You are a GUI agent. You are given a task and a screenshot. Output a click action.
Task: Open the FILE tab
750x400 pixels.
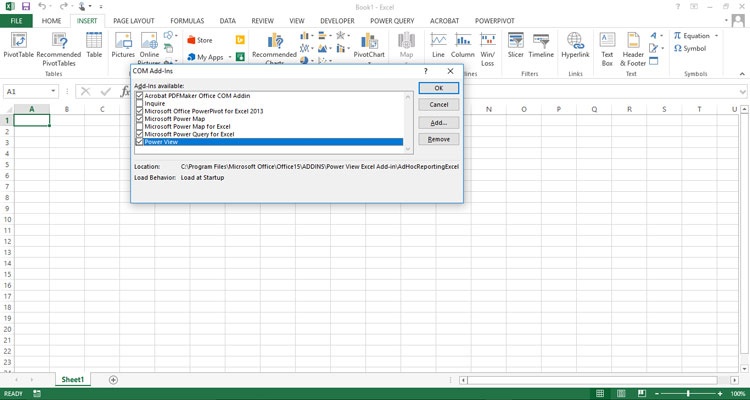click(x=16, y=21)
